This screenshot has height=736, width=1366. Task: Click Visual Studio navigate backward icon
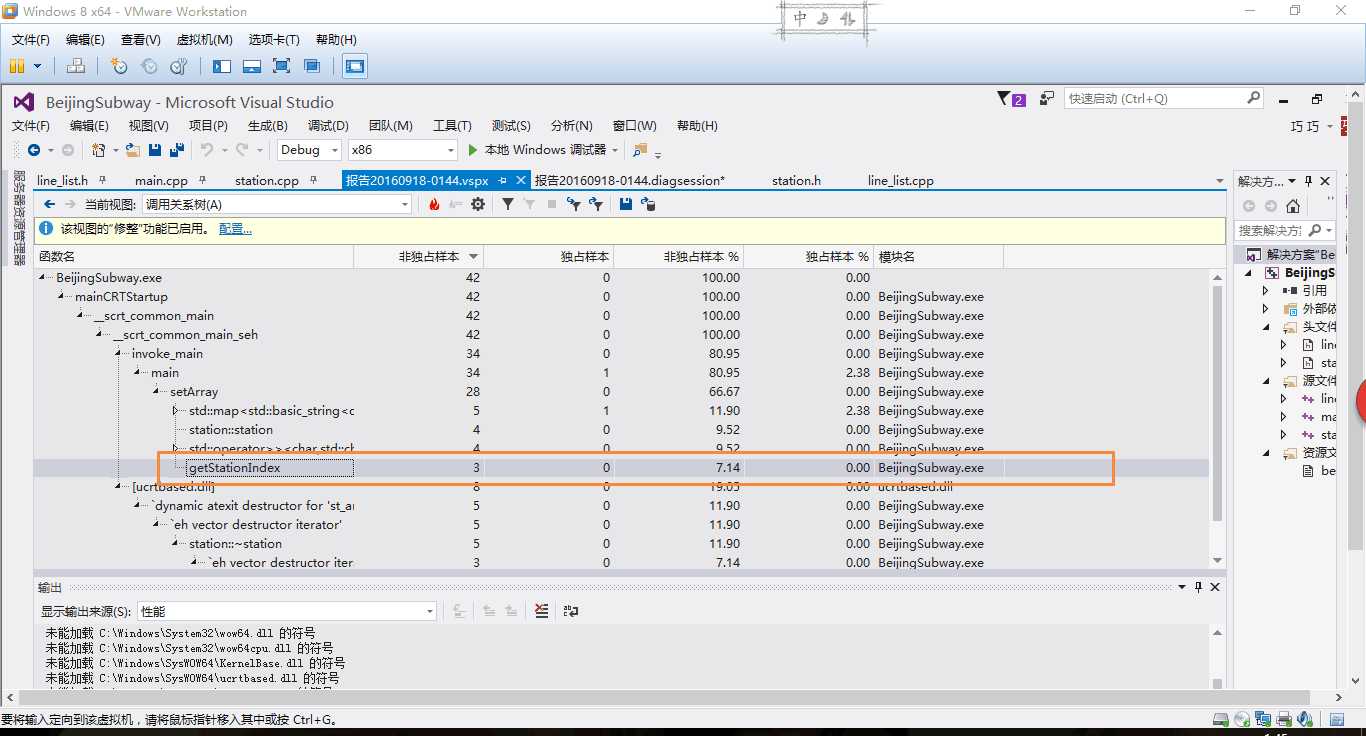coord(34,150)
